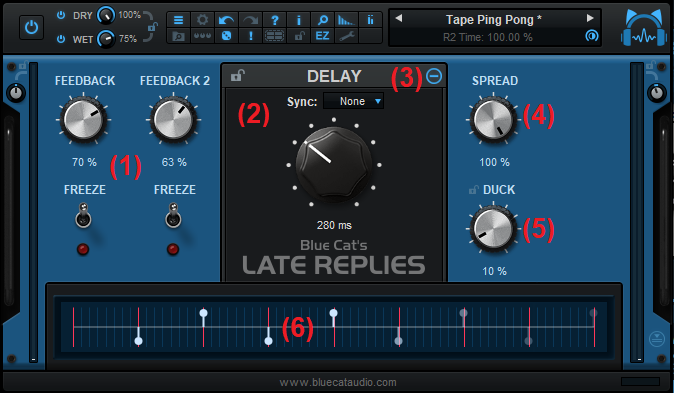Screen dimensions: 674x393
Task: Open the Sync dropdown set to None
Action: (x=353, y=101)
